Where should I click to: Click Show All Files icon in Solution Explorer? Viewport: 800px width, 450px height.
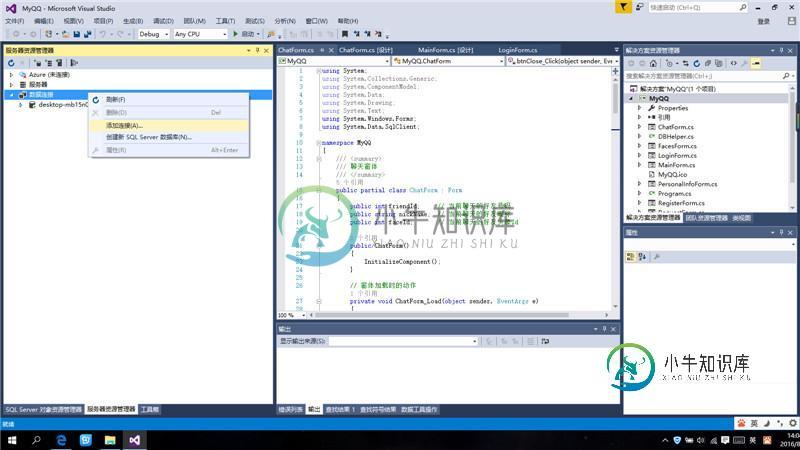(x=718, y=63)
